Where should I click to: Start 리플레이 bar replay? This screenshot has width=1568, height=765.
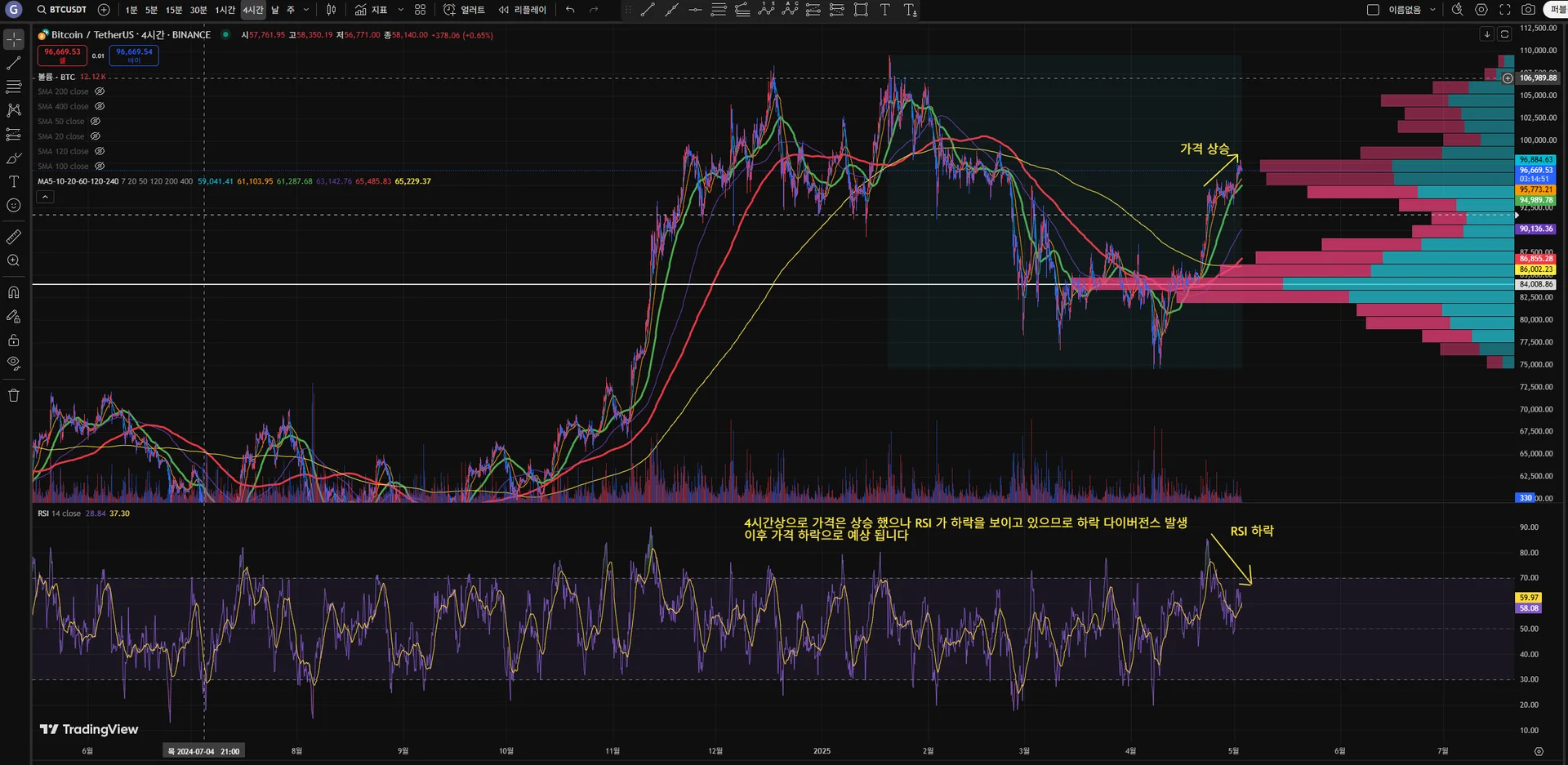click(x=522, y=10)
